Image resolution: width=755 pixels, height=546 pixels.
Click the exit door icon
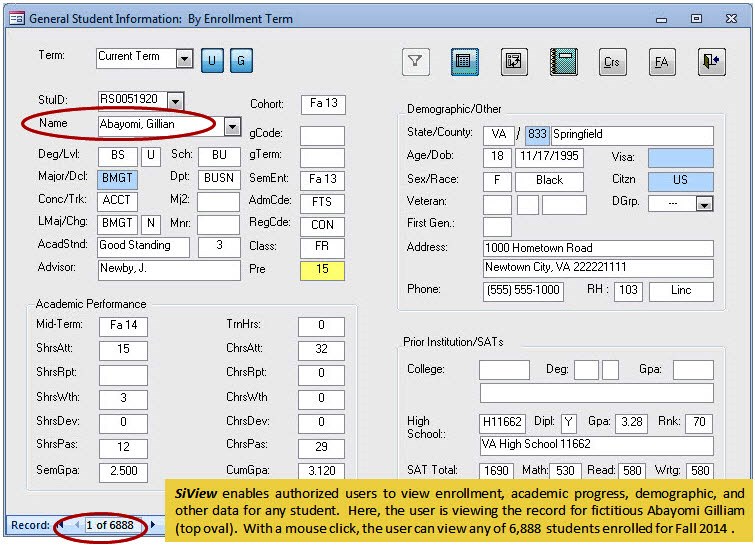pyautogui.click(x=711, y=61)
